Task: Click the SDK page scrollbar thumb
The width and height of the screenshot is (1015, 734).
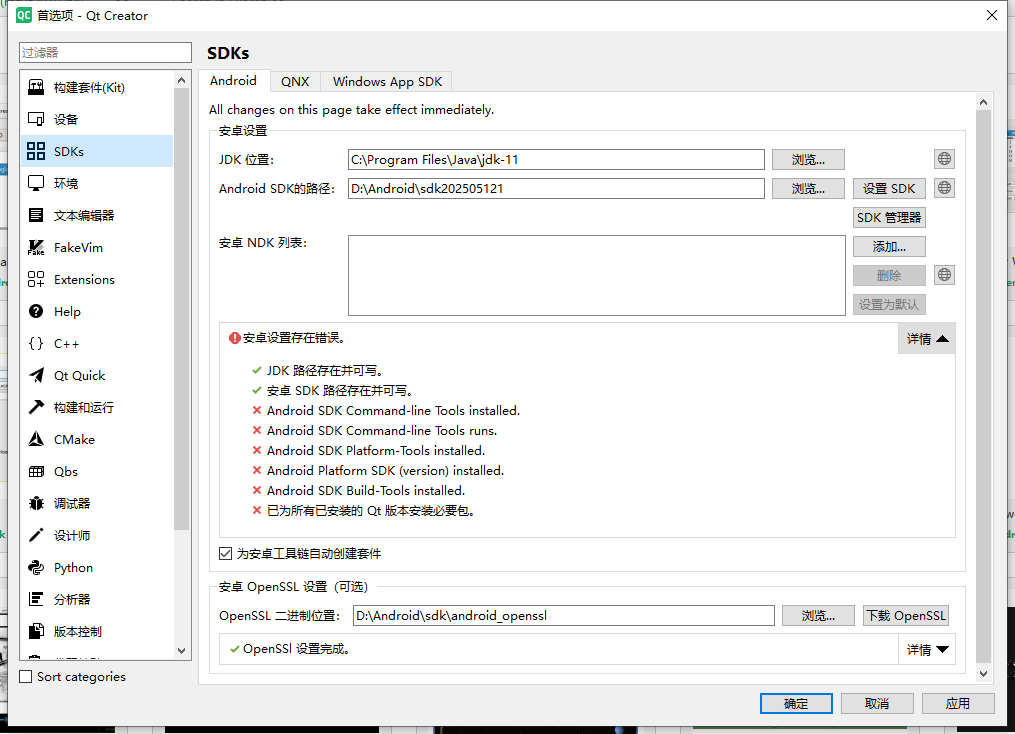Action: pyautogui.click(x=983, y=387)
